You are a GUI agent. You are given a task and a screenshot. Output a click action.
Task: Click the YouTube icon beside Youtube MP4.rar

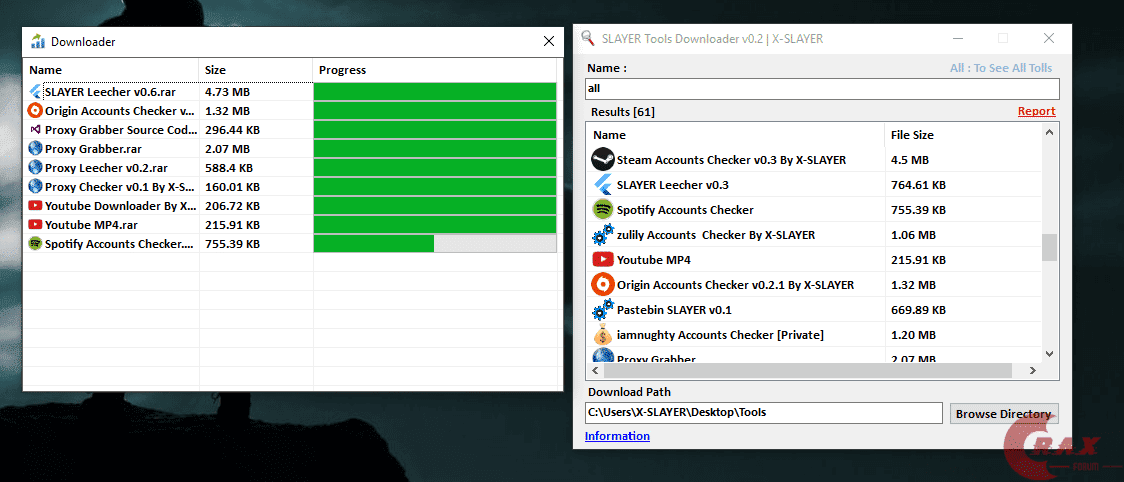click(x=35, y=225)
